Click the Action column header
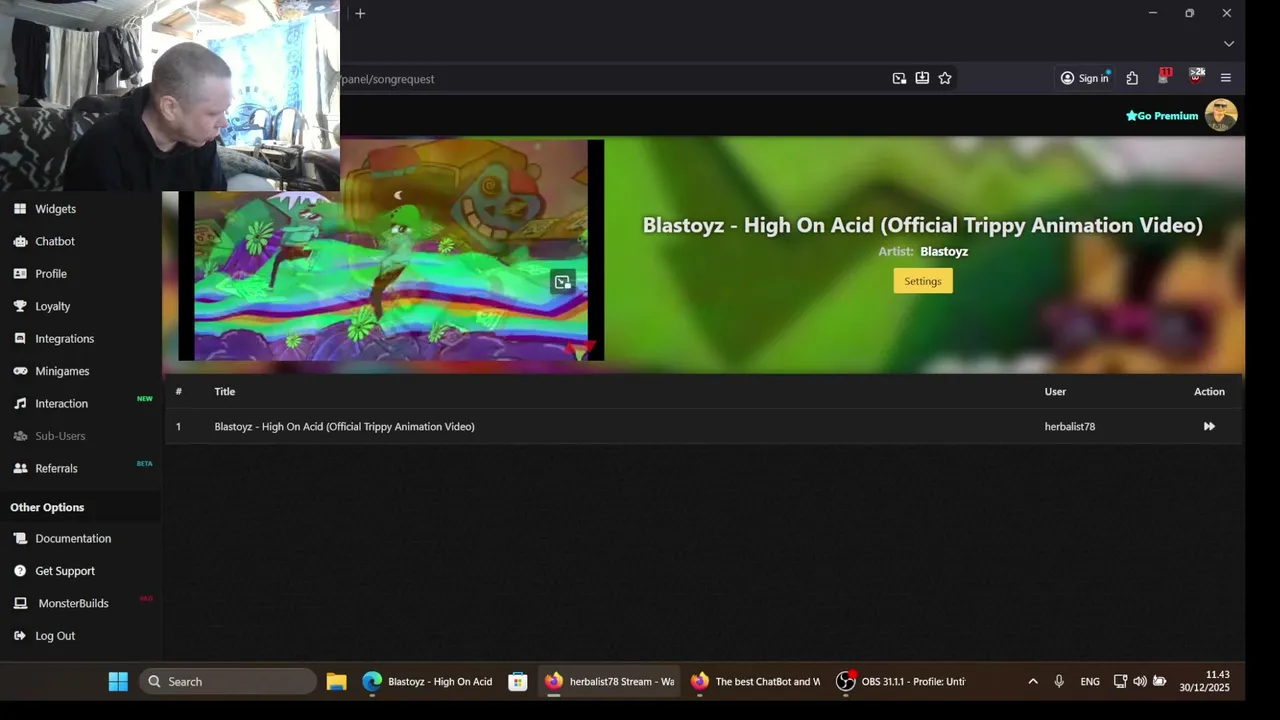 [1209, 392]
